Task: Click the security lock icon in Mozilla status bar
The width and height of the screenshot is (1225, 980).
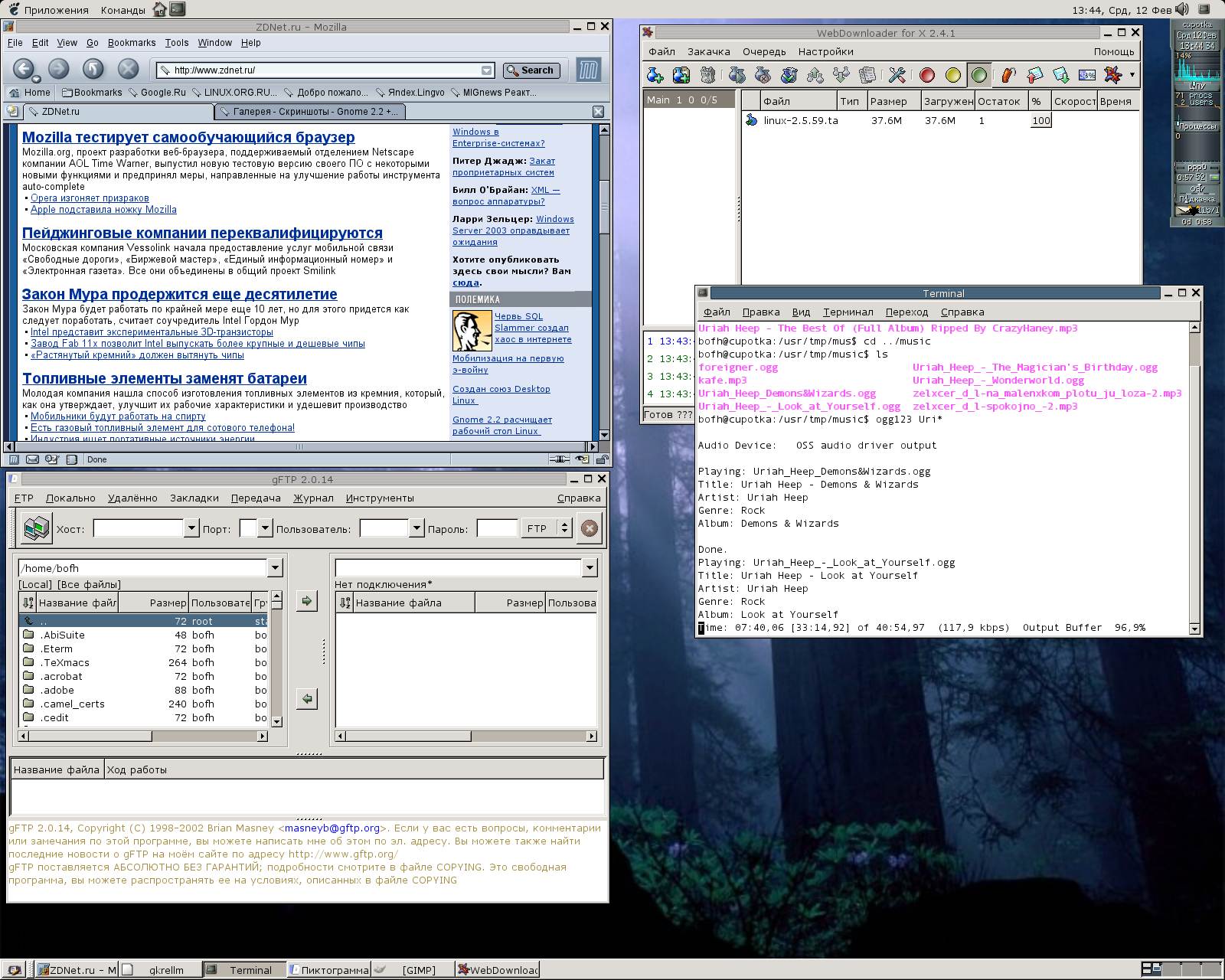Action: point(603,459)
